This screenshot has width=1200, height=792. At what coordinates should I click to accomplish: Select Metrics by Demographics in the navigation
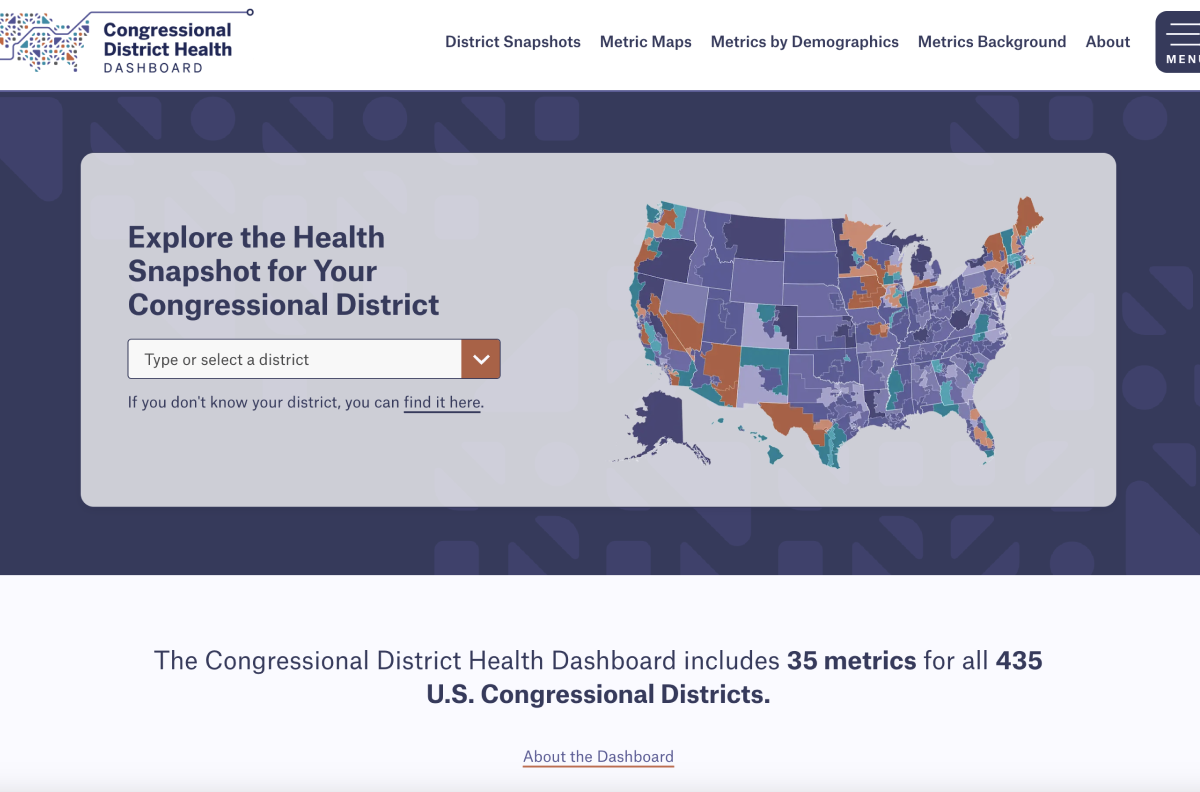click(x=804, y=42)
